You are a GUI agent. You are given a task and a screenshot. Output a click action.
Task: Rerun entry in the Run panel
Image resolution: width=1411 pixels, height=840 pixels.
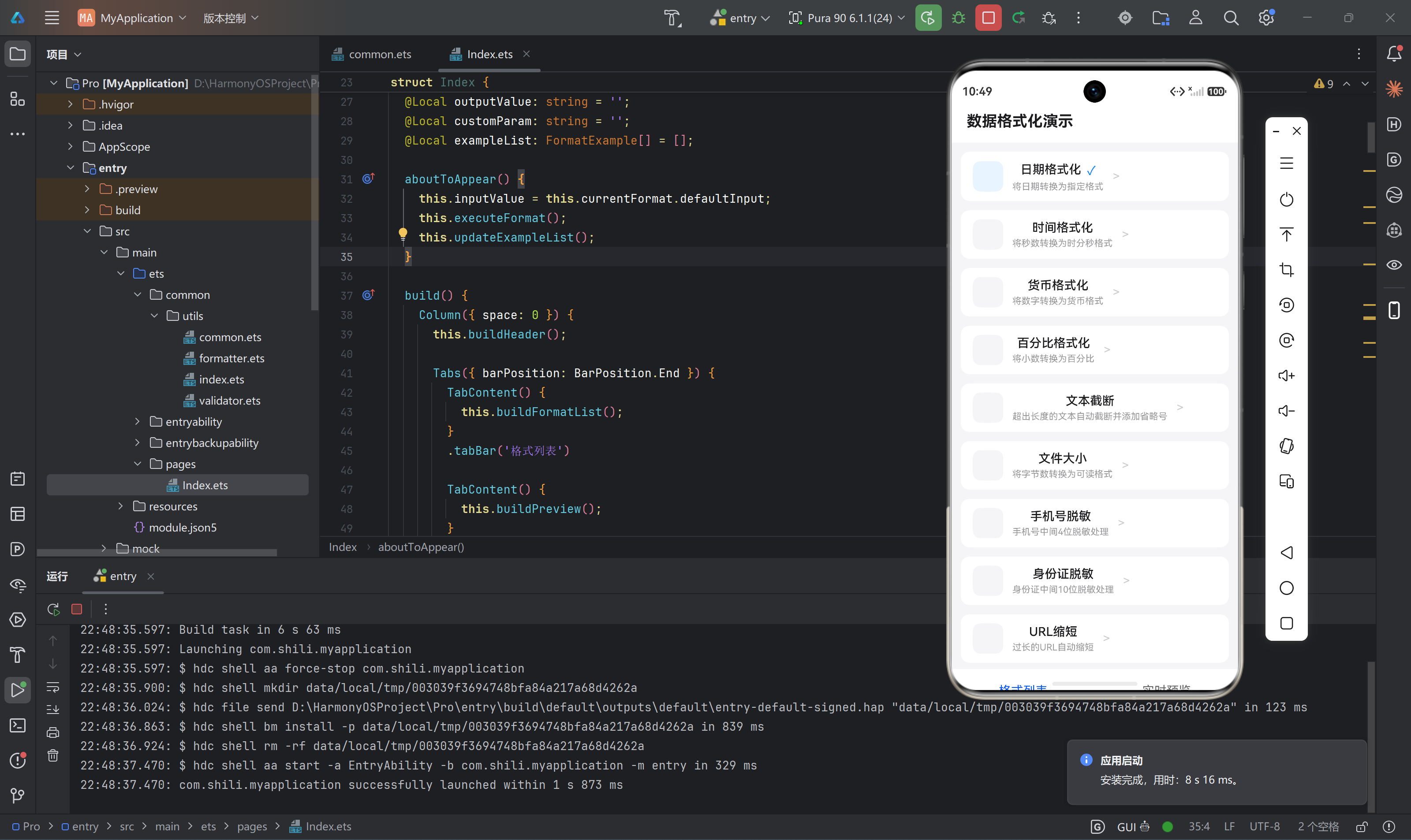[53, 609]
